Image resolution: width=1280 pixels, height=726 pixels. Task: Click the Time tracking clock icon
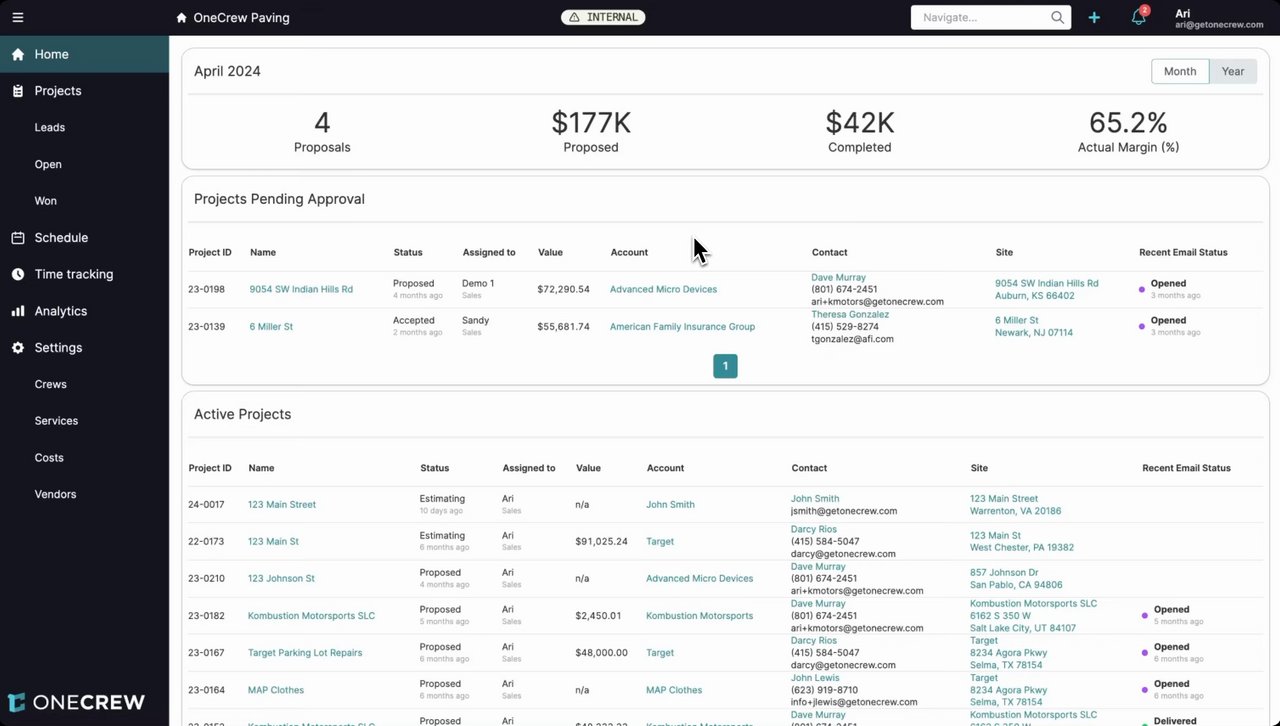pyautogui.click(x=18, y=274)
